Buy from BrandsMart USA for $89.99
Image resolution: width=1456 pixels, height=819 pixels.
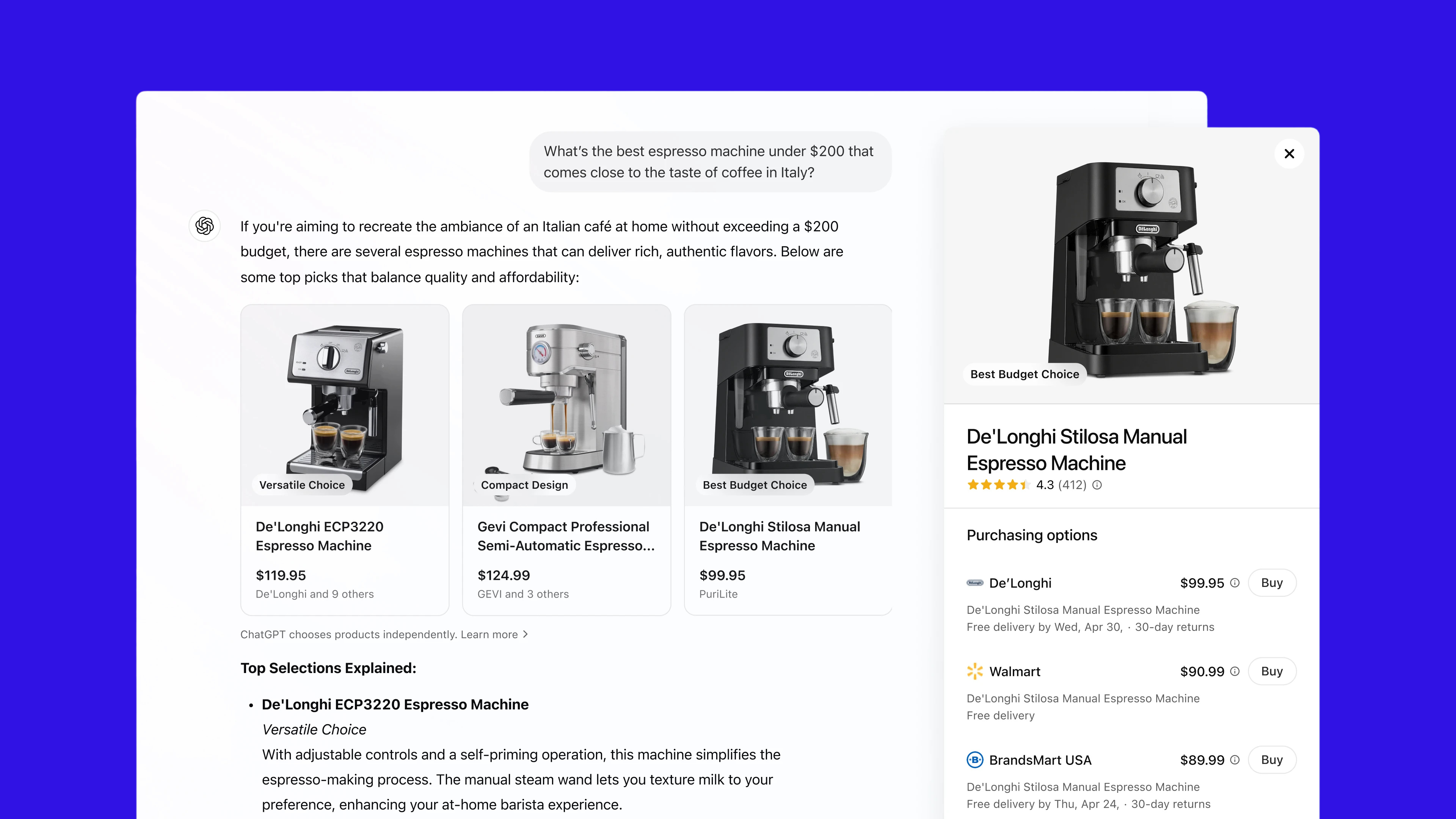(x=1272, y=760)
